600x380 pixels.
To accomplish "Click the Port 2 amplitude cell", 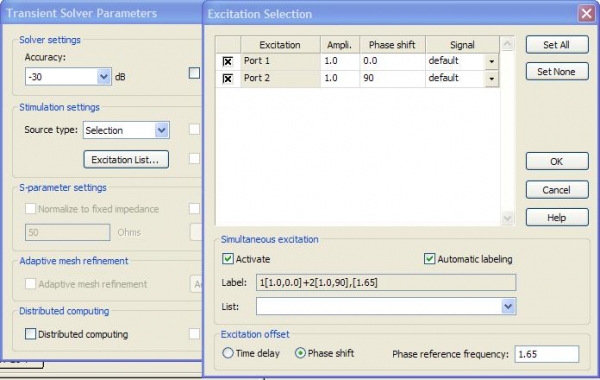I will (340, 78).
